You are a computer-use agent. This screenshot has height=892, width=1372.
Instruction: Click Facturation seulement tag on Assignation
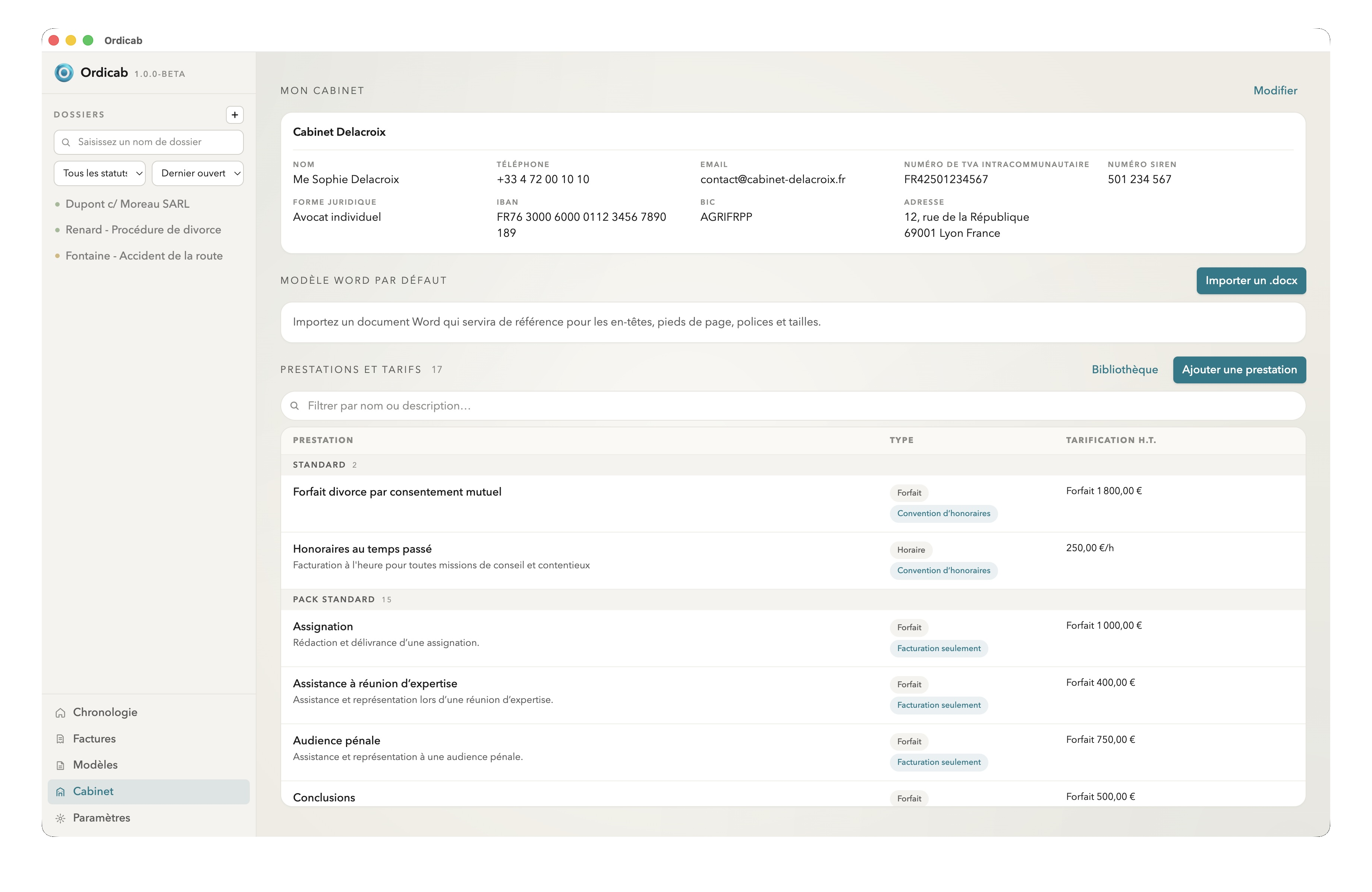point(938,648)
